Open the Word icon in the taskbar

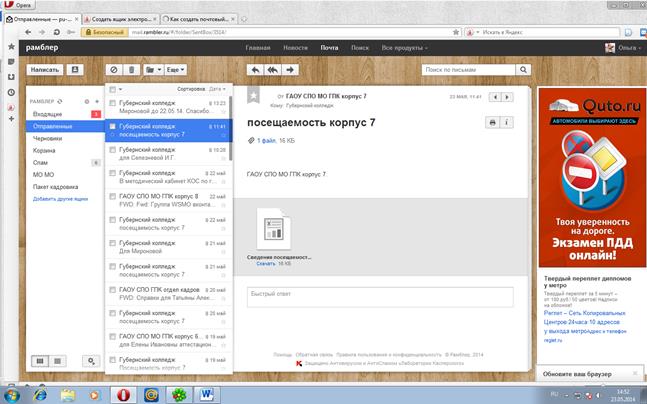[208, 395]
